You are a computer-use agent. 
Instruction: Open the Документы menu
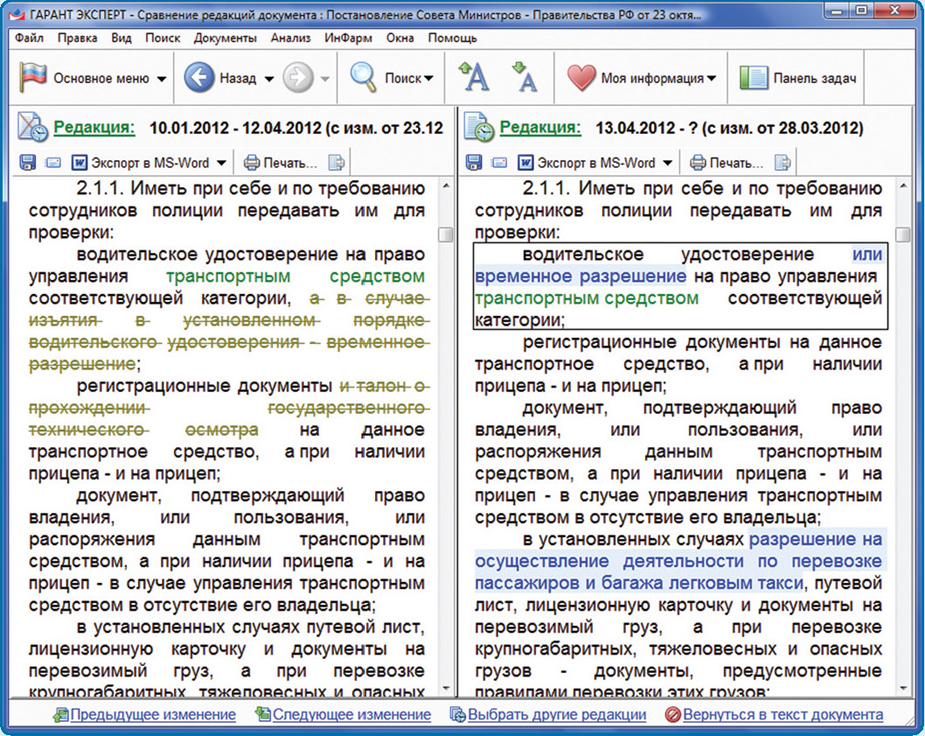[225, 38]
